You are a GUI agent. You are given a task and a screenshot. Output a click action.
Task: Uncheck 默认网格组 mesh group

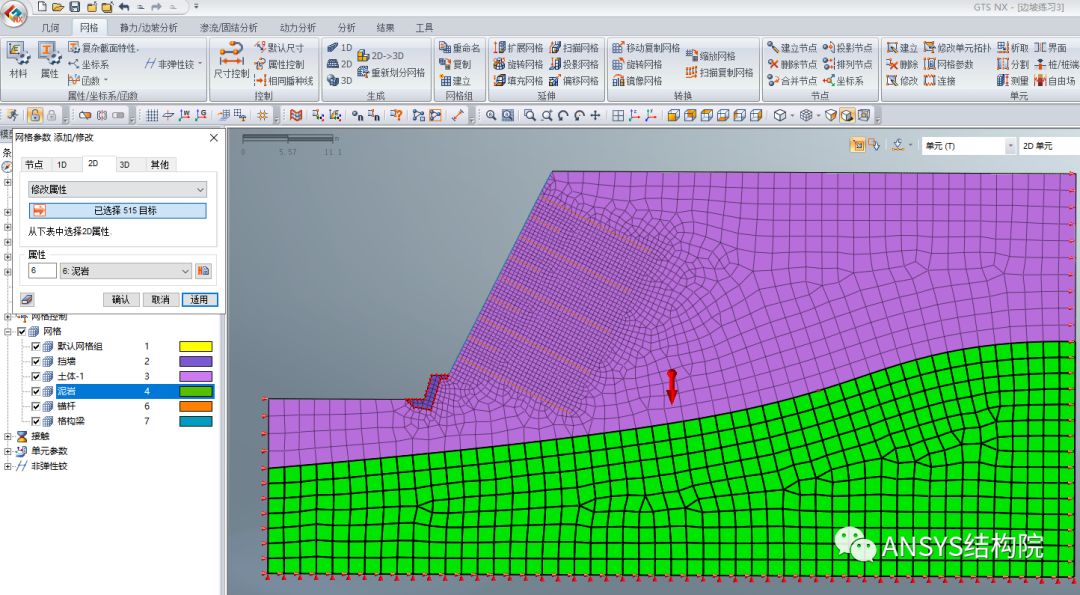pos(36,346)
